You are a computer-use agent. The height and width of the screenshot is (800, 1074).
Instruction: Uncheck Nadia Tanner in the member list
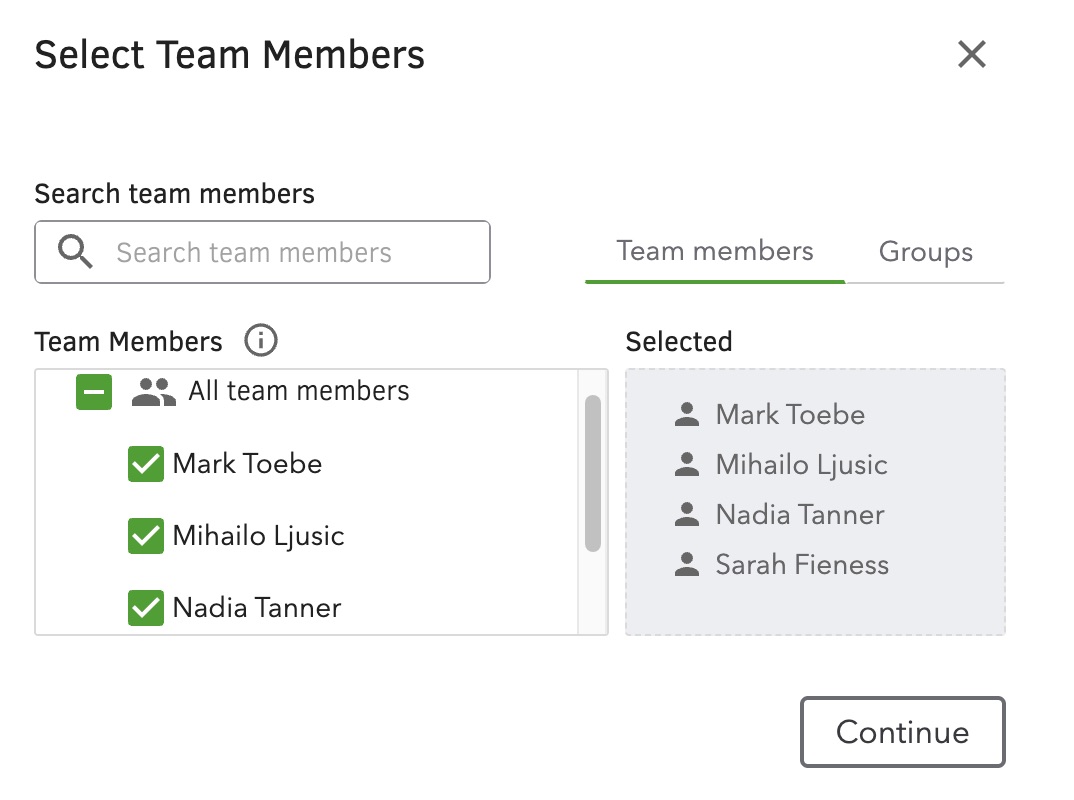coord(145,608)
